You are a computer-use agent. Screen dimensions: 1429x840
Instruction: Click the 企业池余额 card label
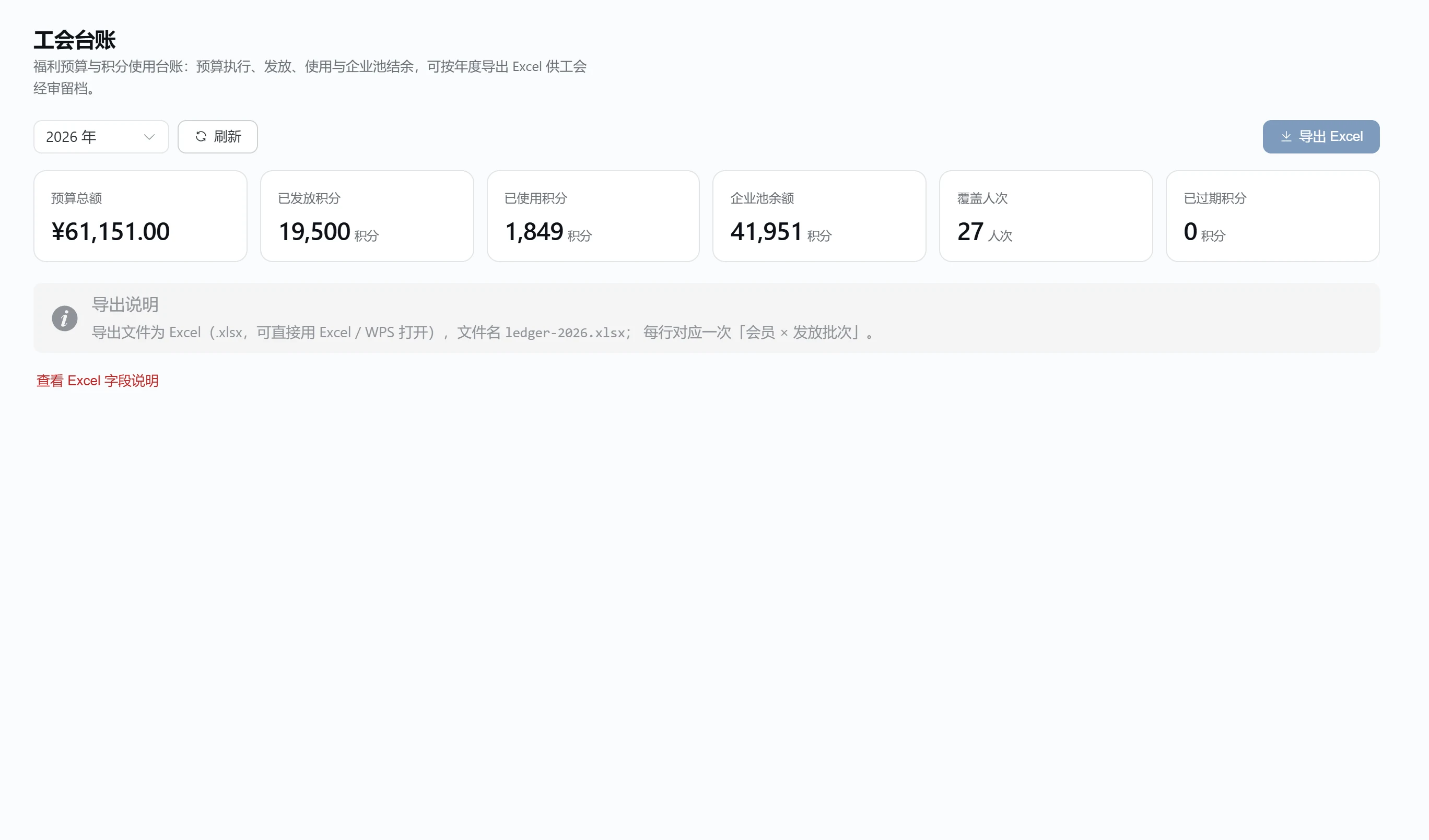click(x=762, y=198)
